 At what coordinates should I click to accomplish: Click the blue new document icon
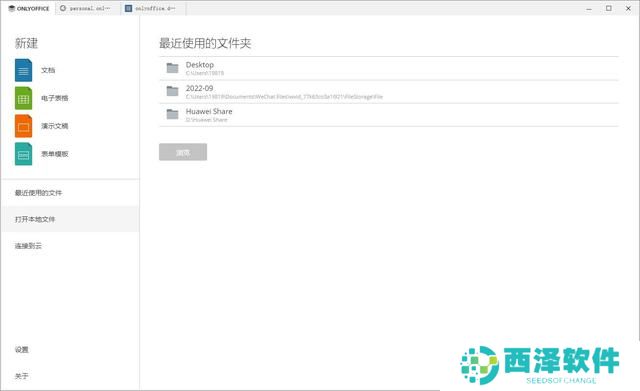23,70
